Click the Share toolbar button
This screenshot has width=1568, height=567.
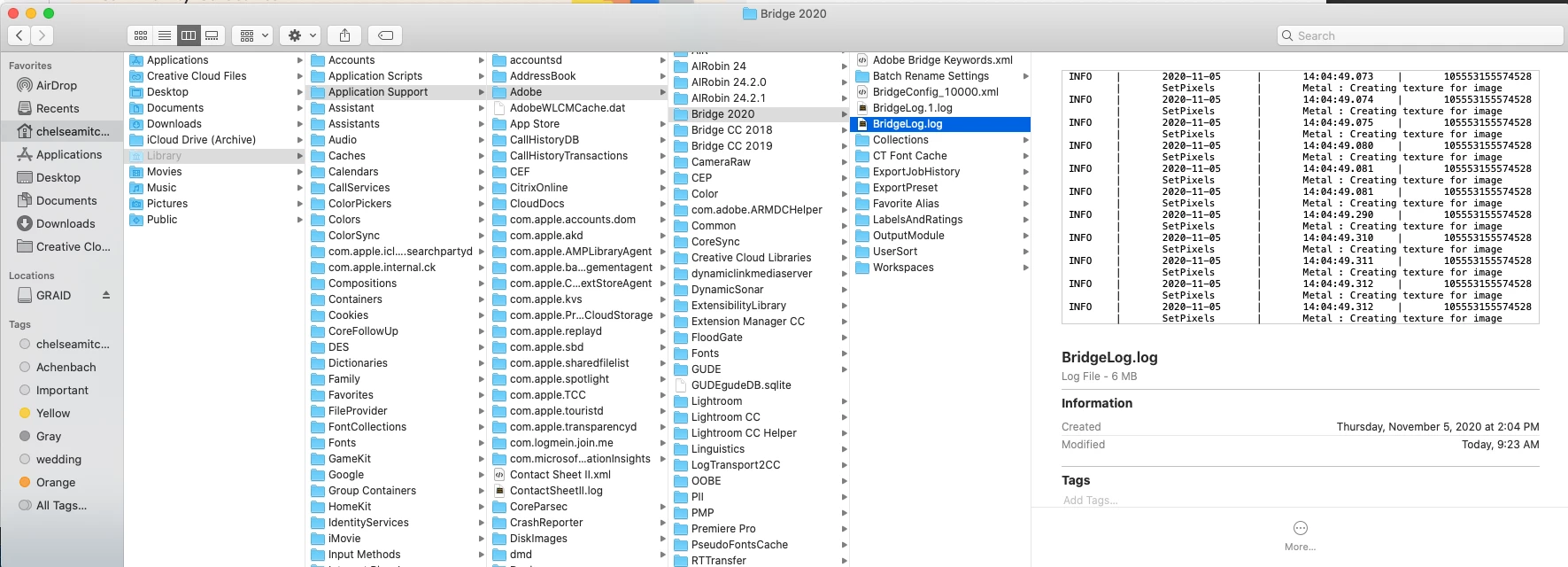tap(344, 35)
